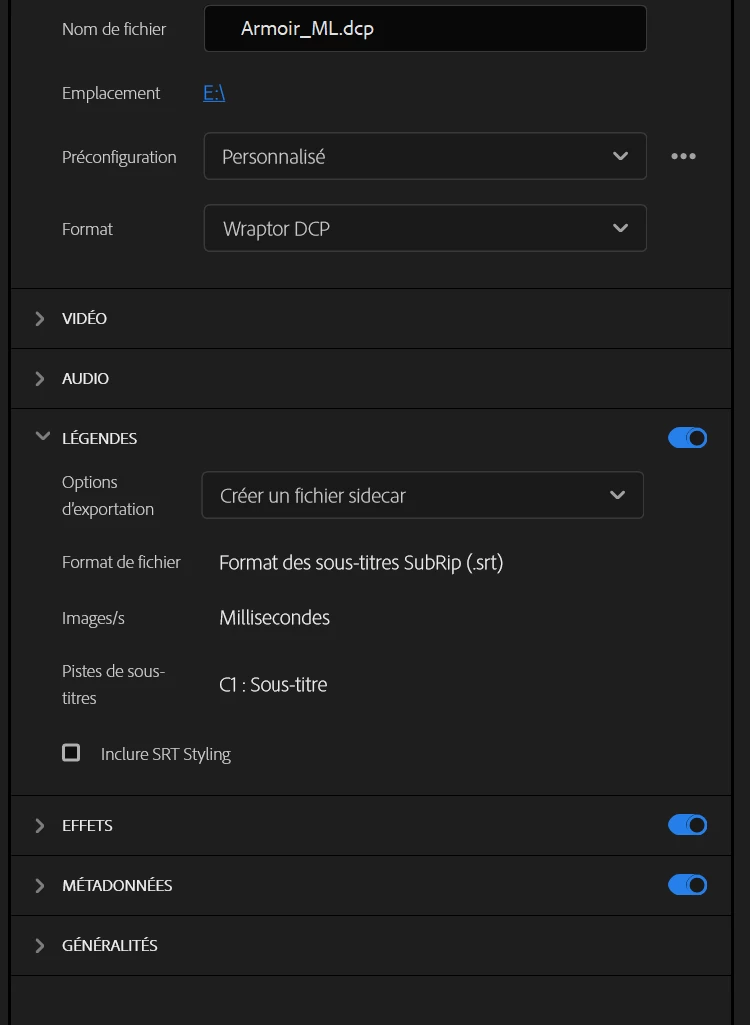Click the file name field Armoir_ML.dcp

(x=425, y=29)
